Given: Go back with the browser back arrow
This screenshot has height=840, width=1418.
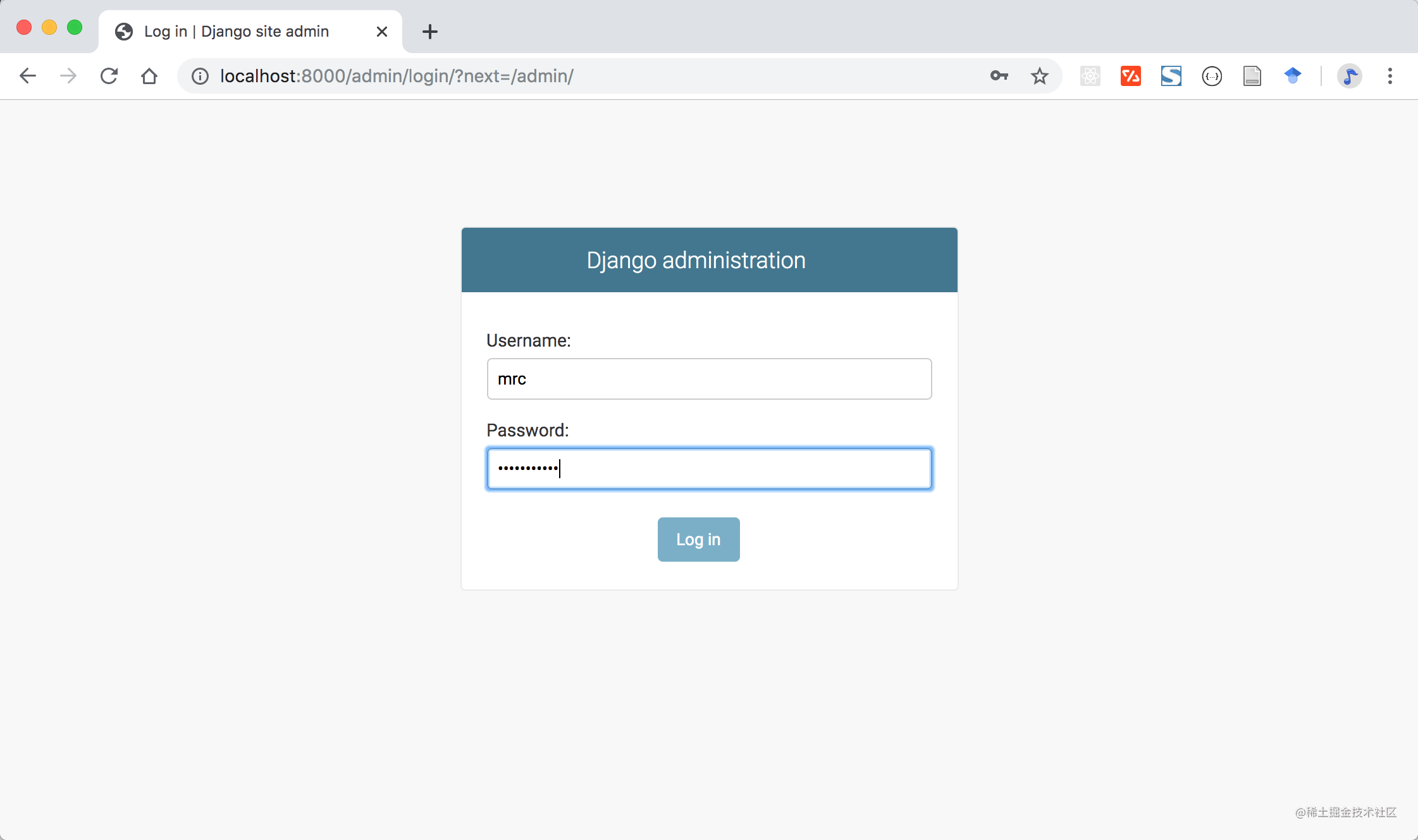Looking at the screenshot, I should pyautogui.click(x=28, y=77).
